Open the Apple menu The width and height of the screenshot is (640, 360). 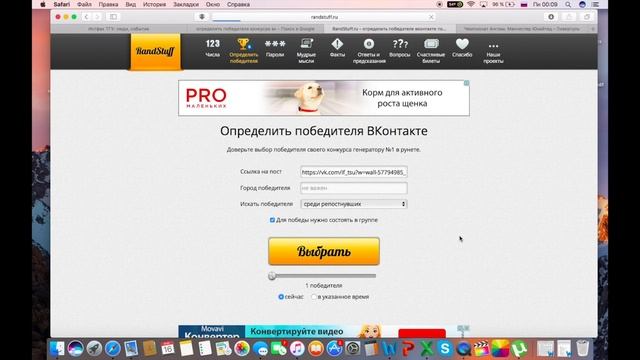[x=42, y=4]
